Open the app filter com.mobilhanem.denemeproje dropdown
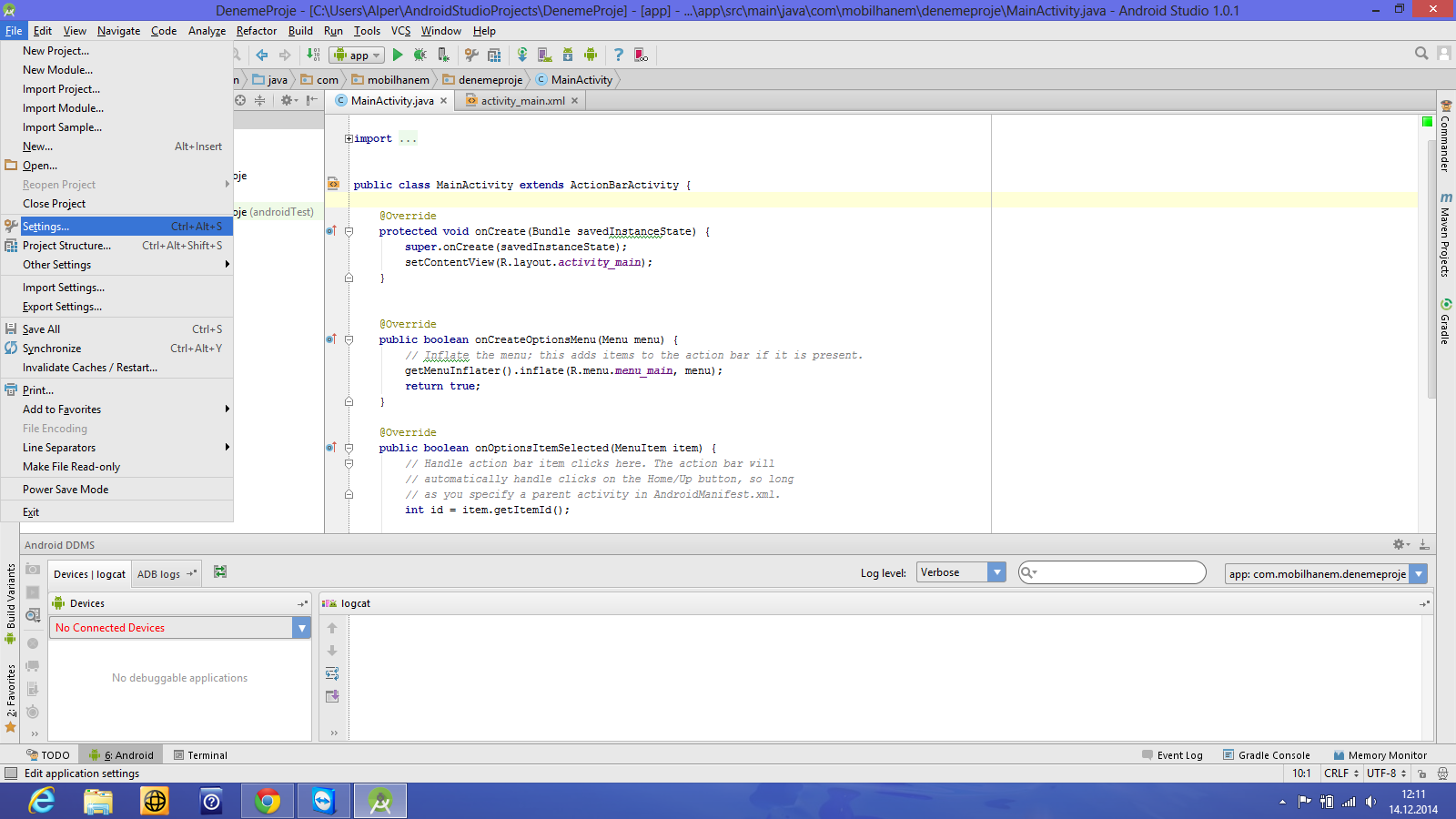This screenshot has height=819, width=1456. click(x=1326, y=574)
